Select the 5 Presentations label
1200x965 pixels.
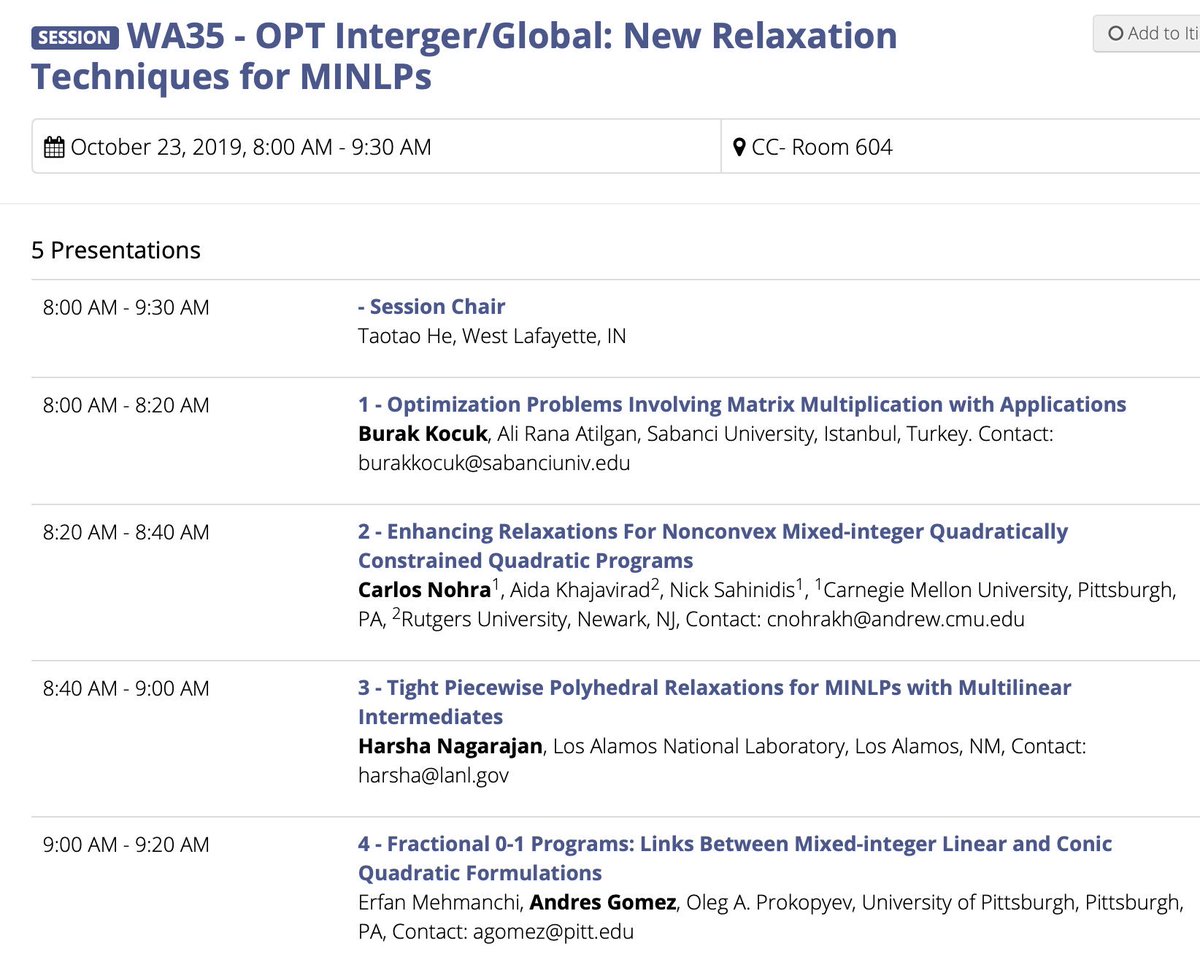click(116, 250)
